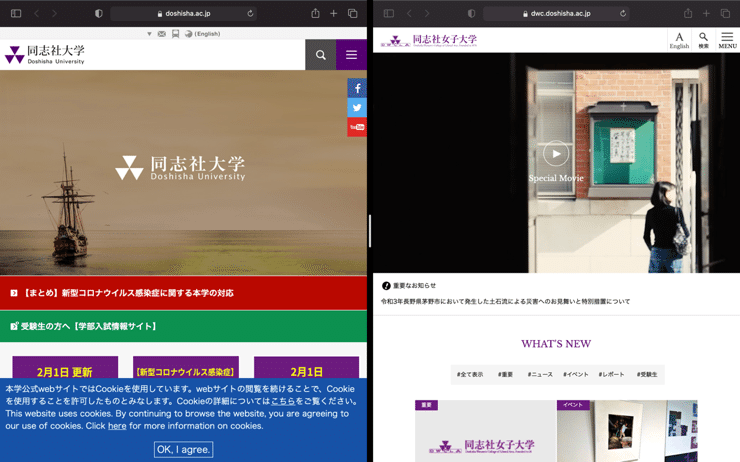
Task: Open green admissions info site banner
Action: click(x=183, y=326)
